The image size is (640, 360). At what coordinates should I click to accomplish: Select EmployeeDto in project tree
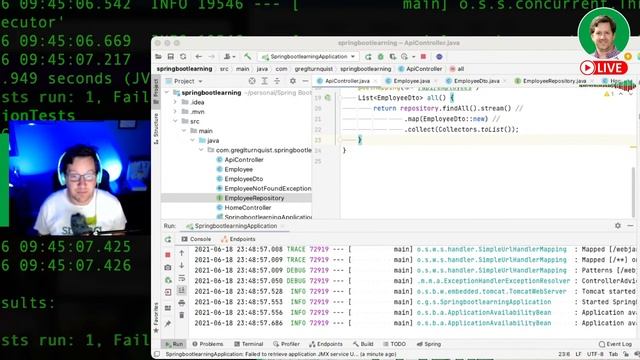point(244,179)
